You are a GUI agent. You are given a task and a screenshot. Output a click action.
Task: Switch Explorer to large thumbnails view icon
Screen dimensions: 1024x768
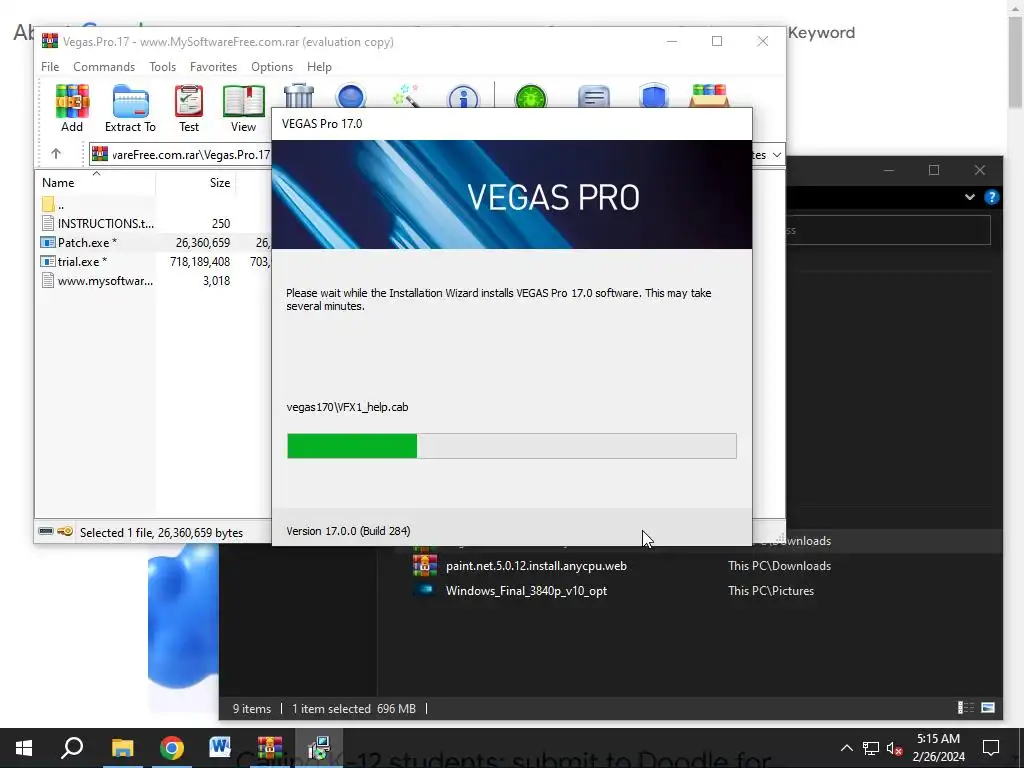988,708
